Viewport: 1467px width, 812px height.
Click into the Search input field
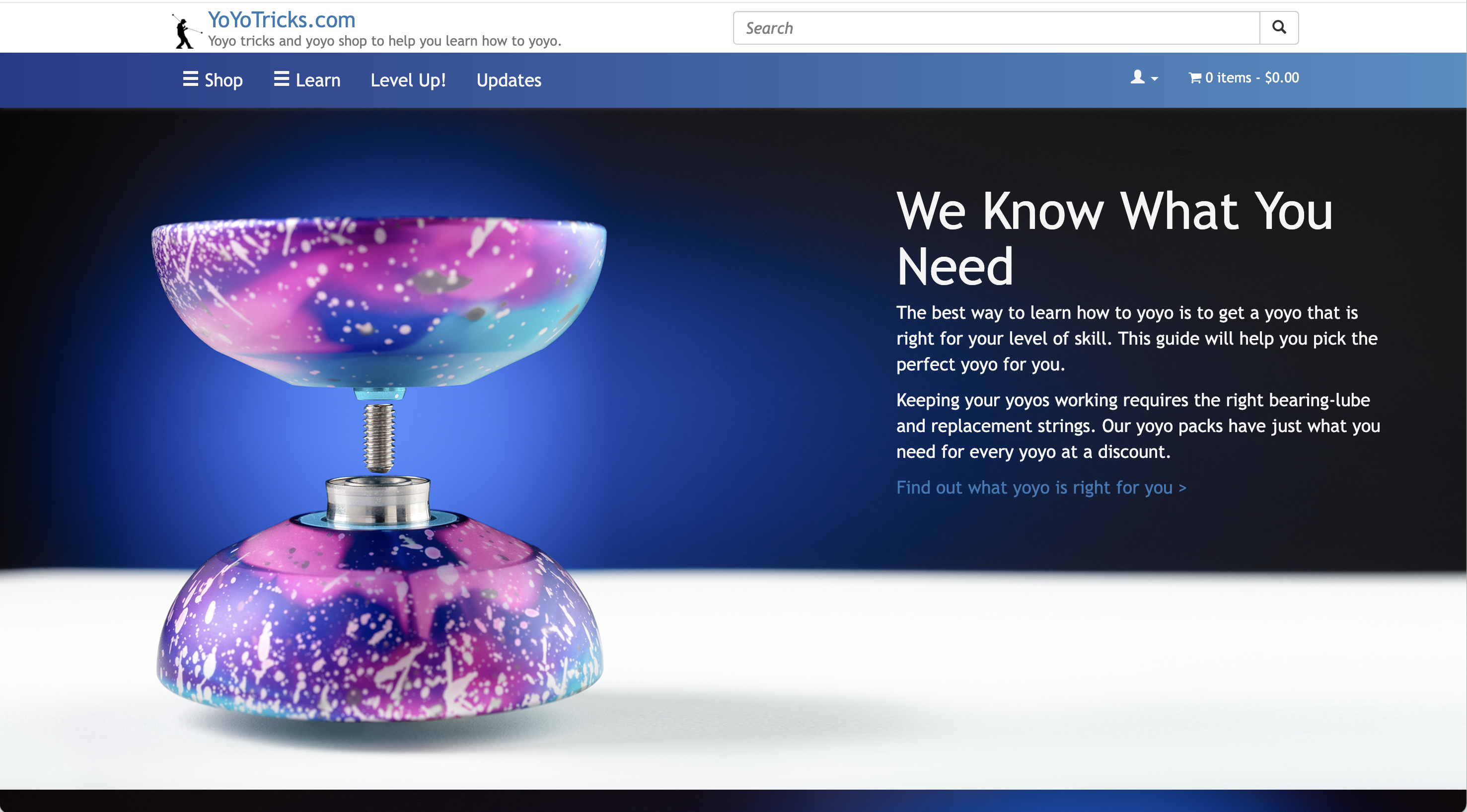click(x=996, y=28)
